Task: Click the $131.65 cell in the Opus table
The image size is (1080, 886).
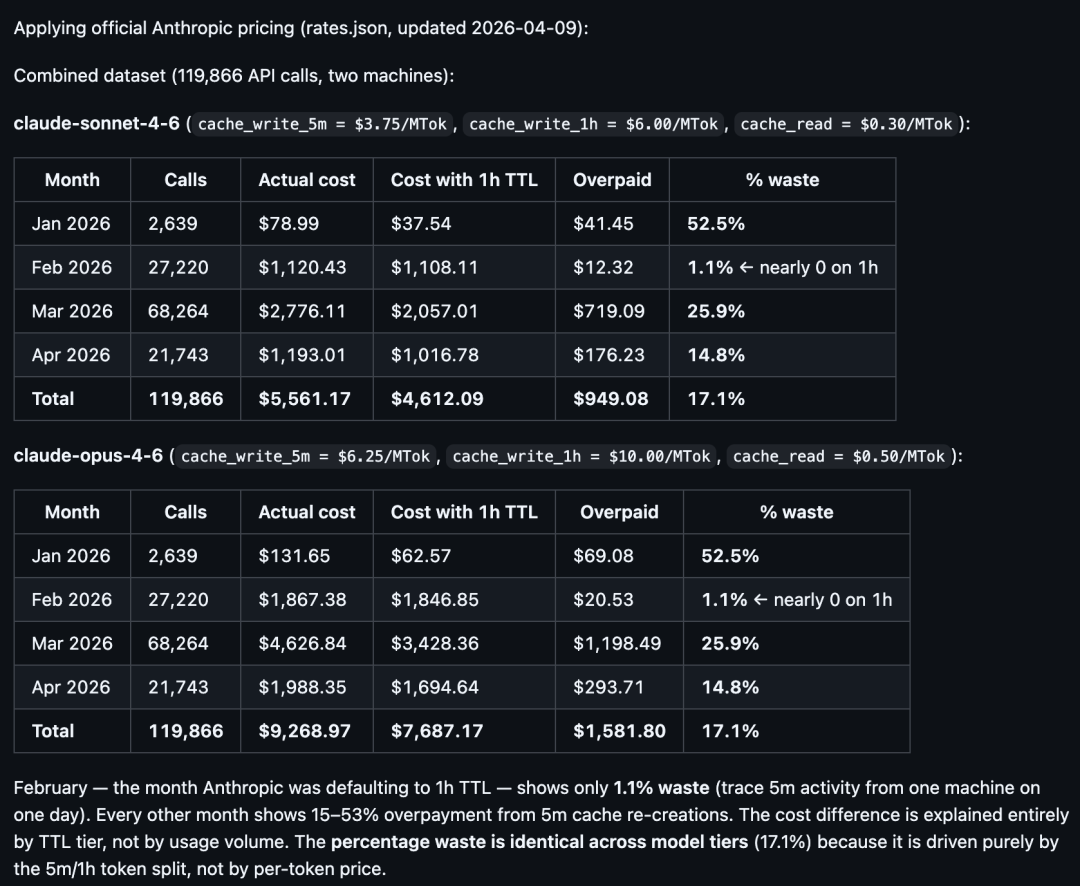Action: pyautogui.click(x=294, y=556)
